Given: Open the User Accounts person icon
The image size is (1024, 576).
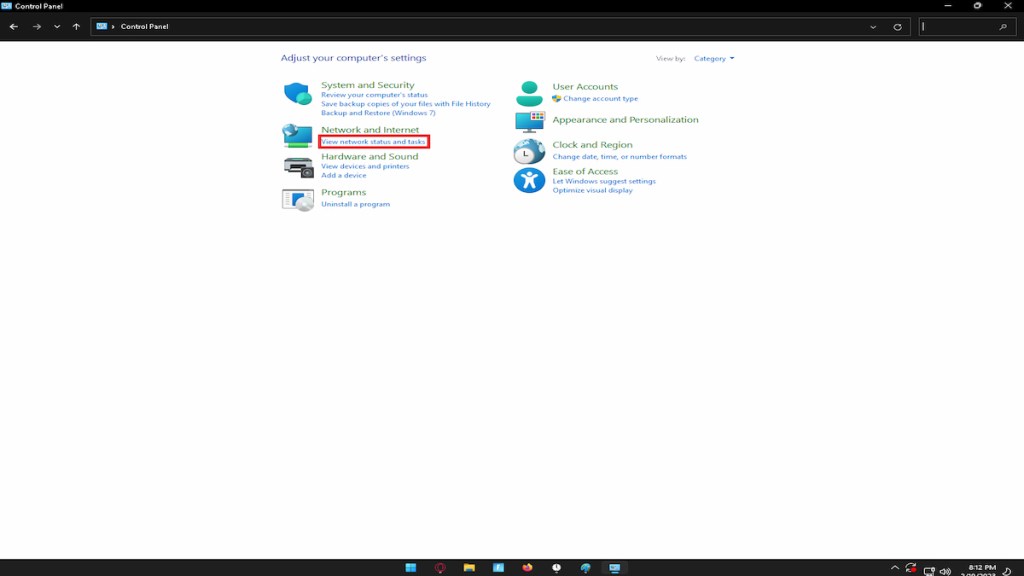Looking at the screenshot, I should (x=529, y=94).
